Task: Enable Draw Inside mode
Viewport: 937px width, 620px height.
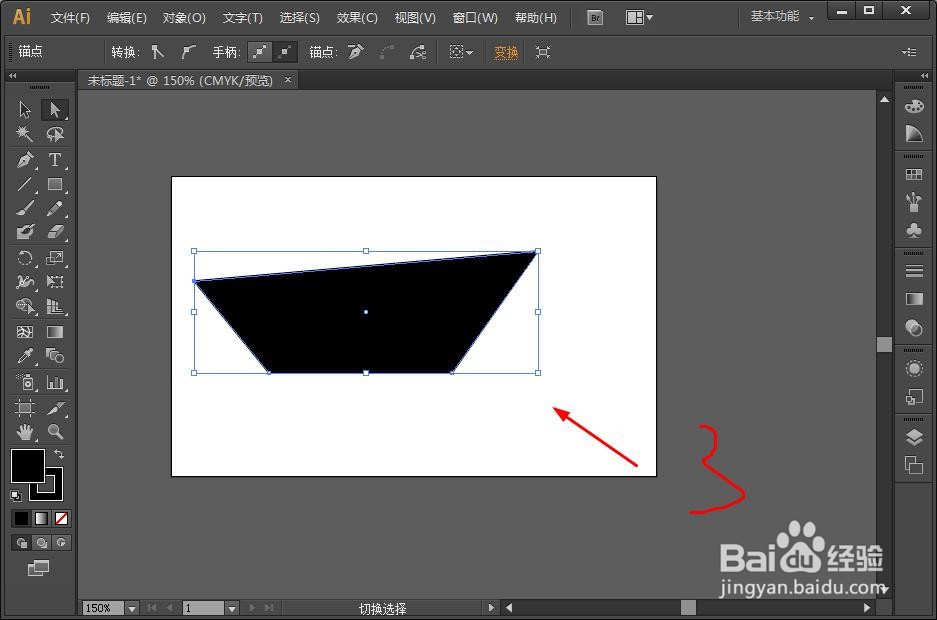Action: 61,542
